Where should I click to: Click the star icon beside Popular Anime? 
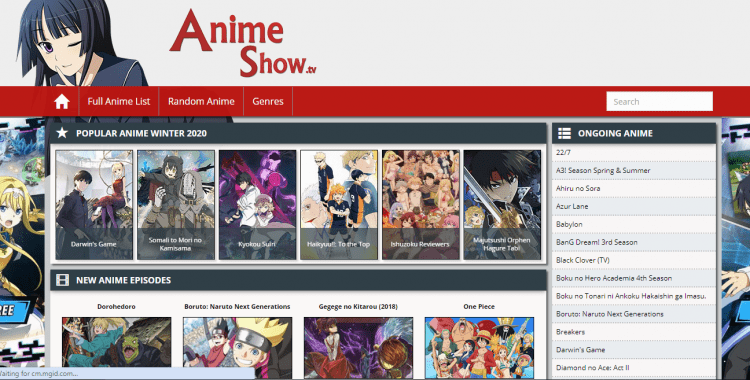pos(62,133)
